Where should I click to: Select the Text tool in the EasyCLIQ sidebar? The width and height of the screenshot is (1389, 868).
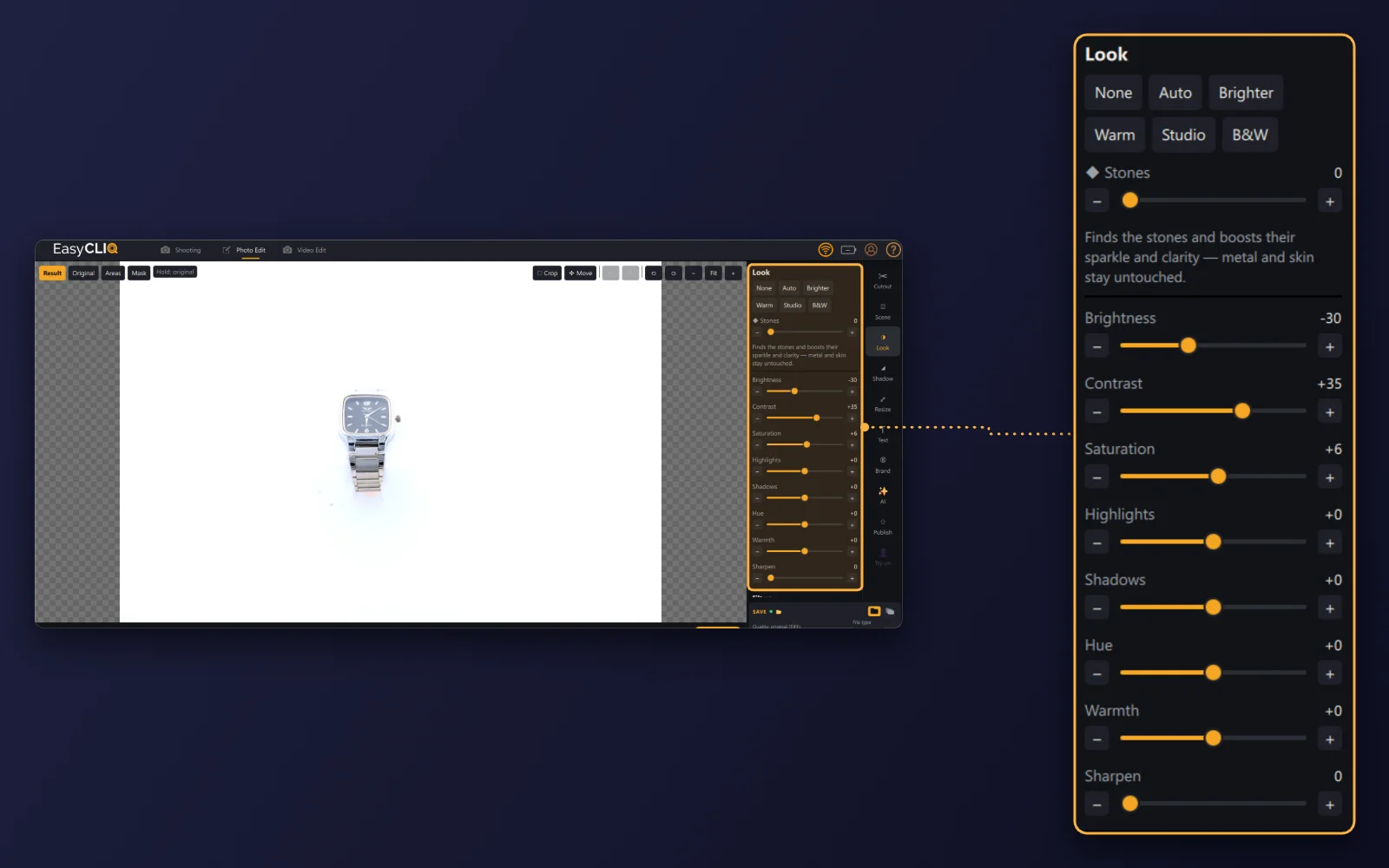pos(882,435)
